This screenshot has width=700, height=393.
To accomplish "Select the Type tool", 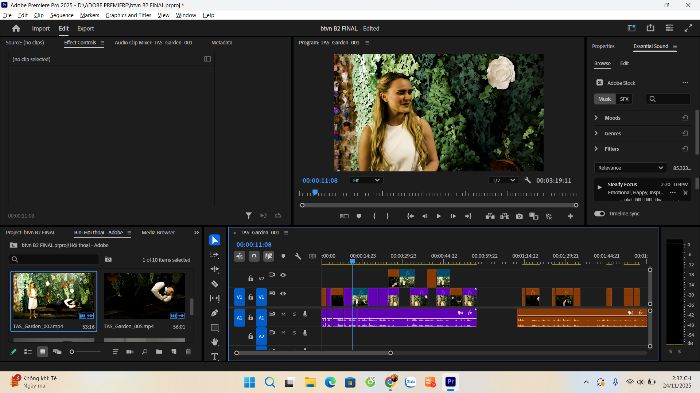I will tap(215, 356).
